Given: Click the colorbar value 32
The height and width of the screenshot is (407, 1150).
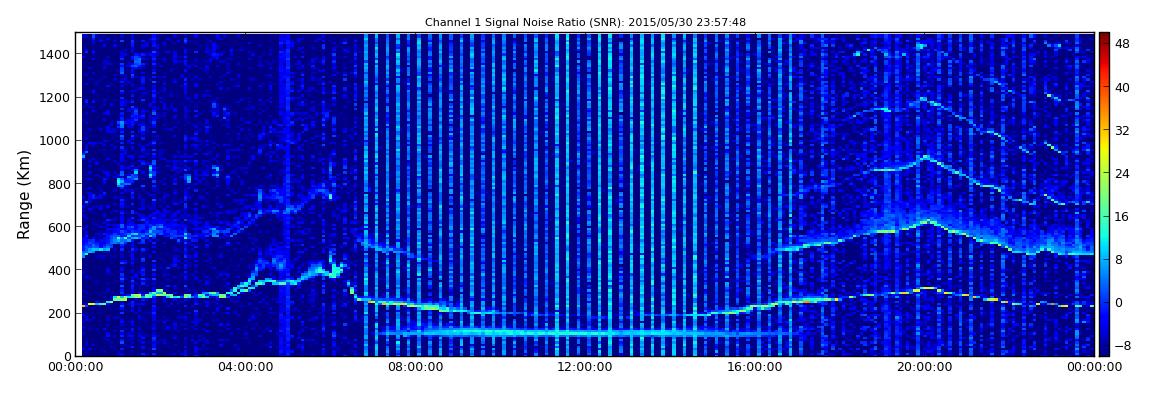Looking at the screenshot, I should click(x=1122, y=131).
